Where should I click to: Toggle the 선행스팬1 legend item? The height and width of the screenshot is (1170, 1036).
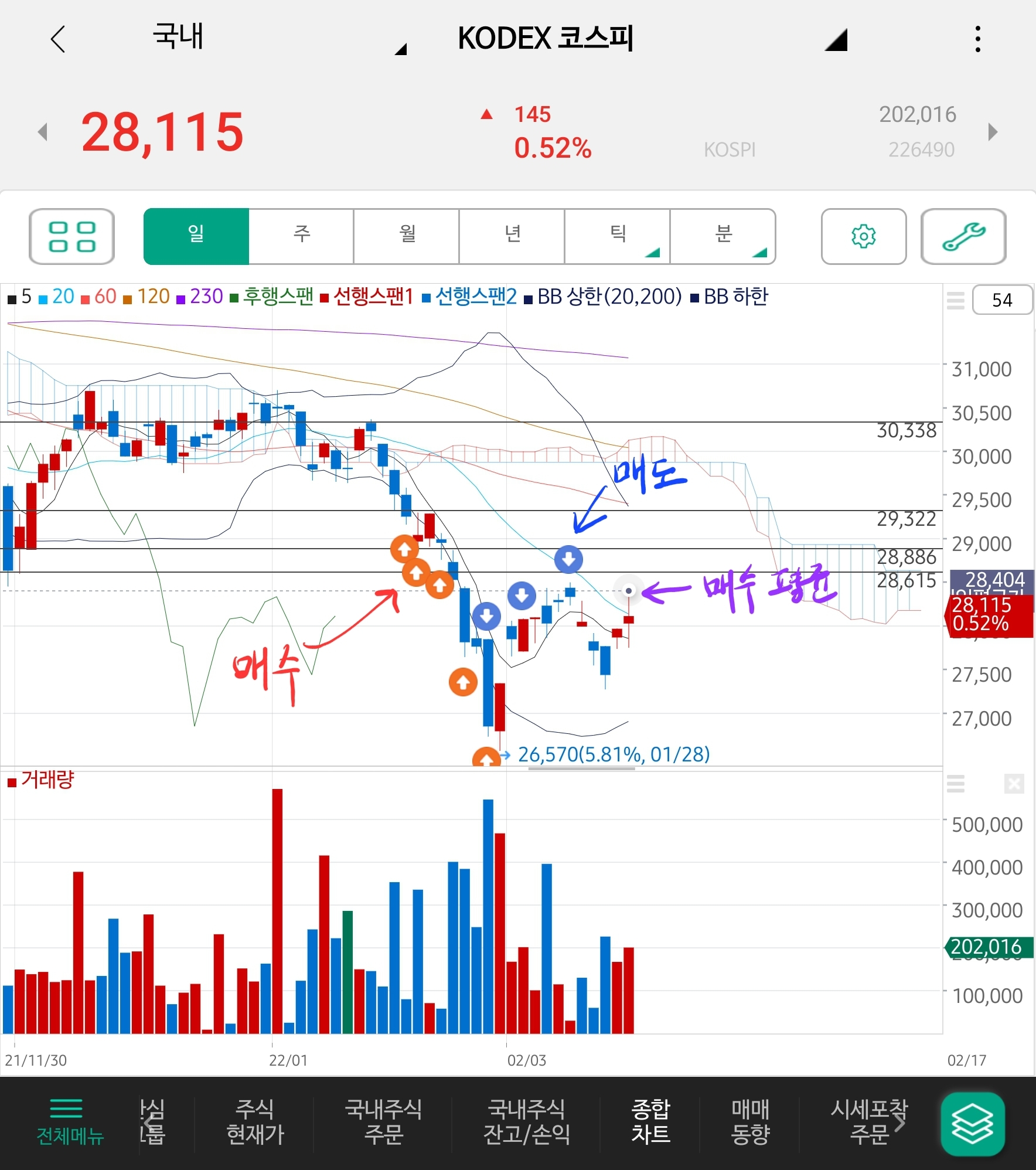(367, 297)
